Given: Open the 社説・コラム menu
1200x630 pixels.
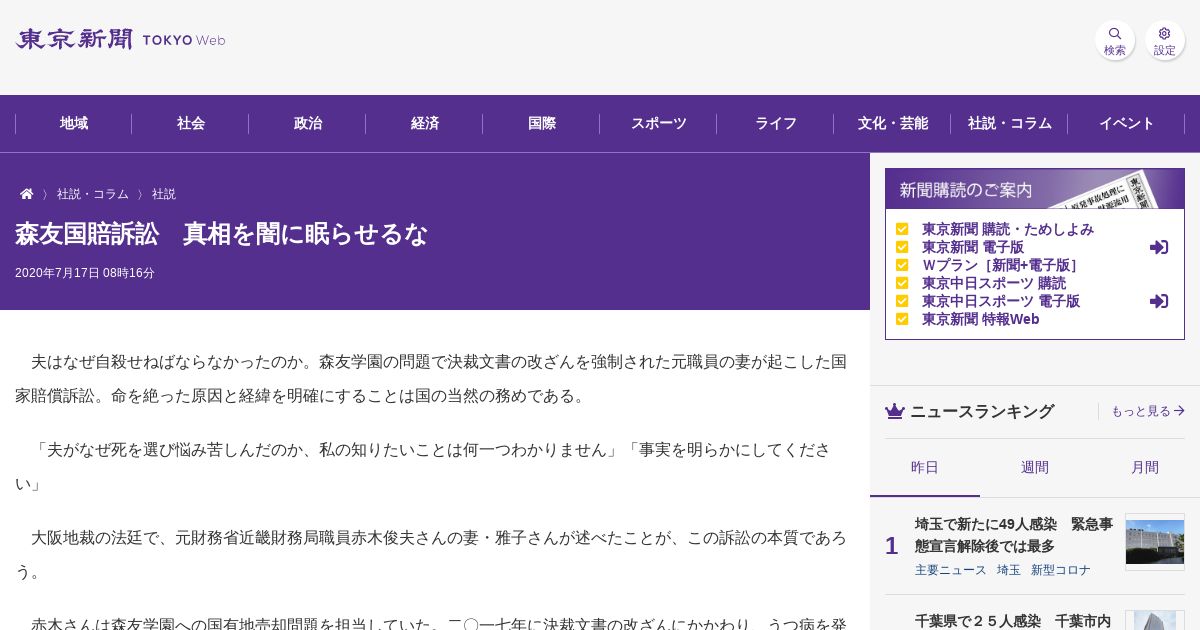Looking at the screenshot, I should click(x=1010, y=123).
